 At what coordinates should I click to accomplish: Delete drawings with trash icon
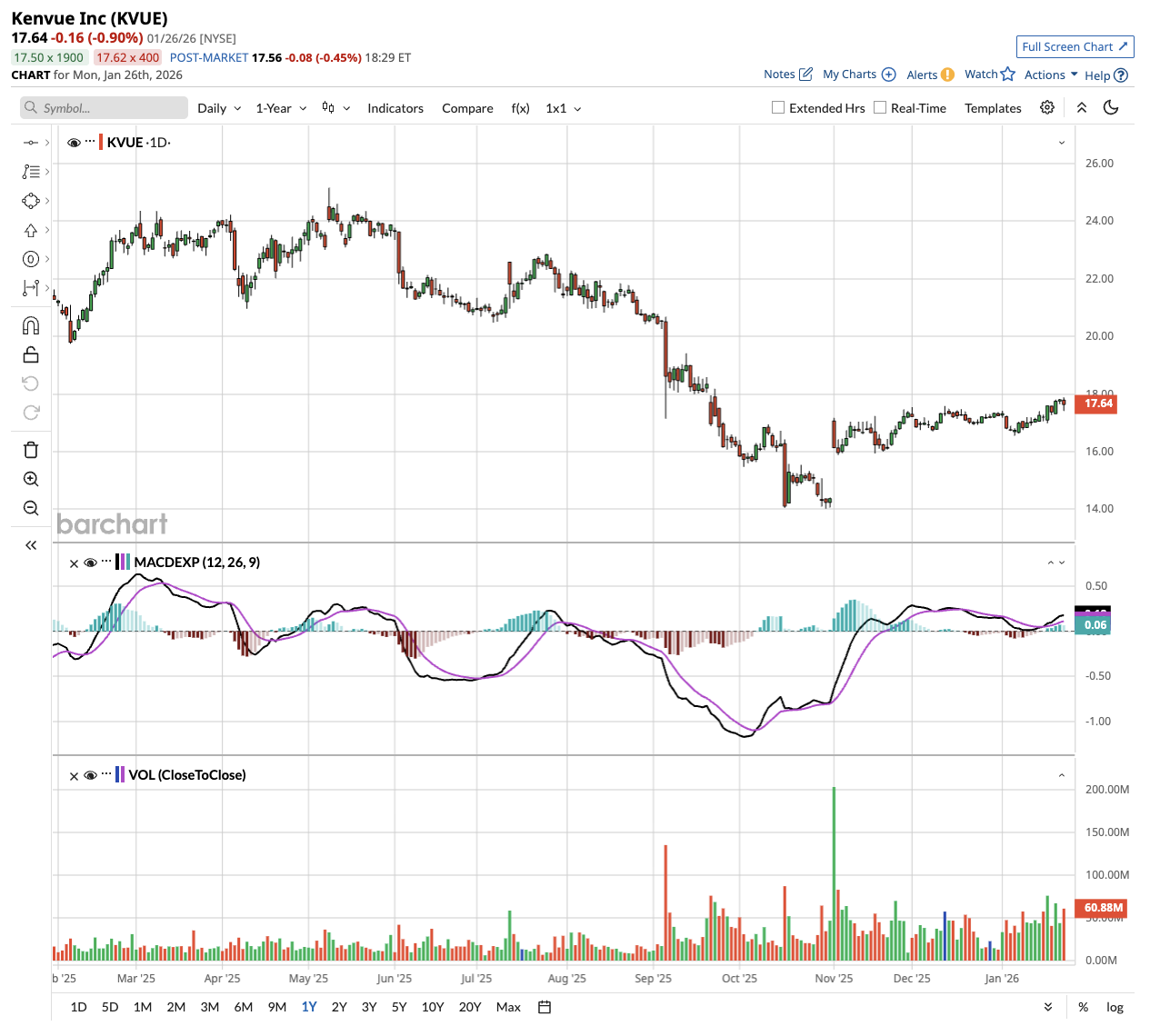(31, 450)
